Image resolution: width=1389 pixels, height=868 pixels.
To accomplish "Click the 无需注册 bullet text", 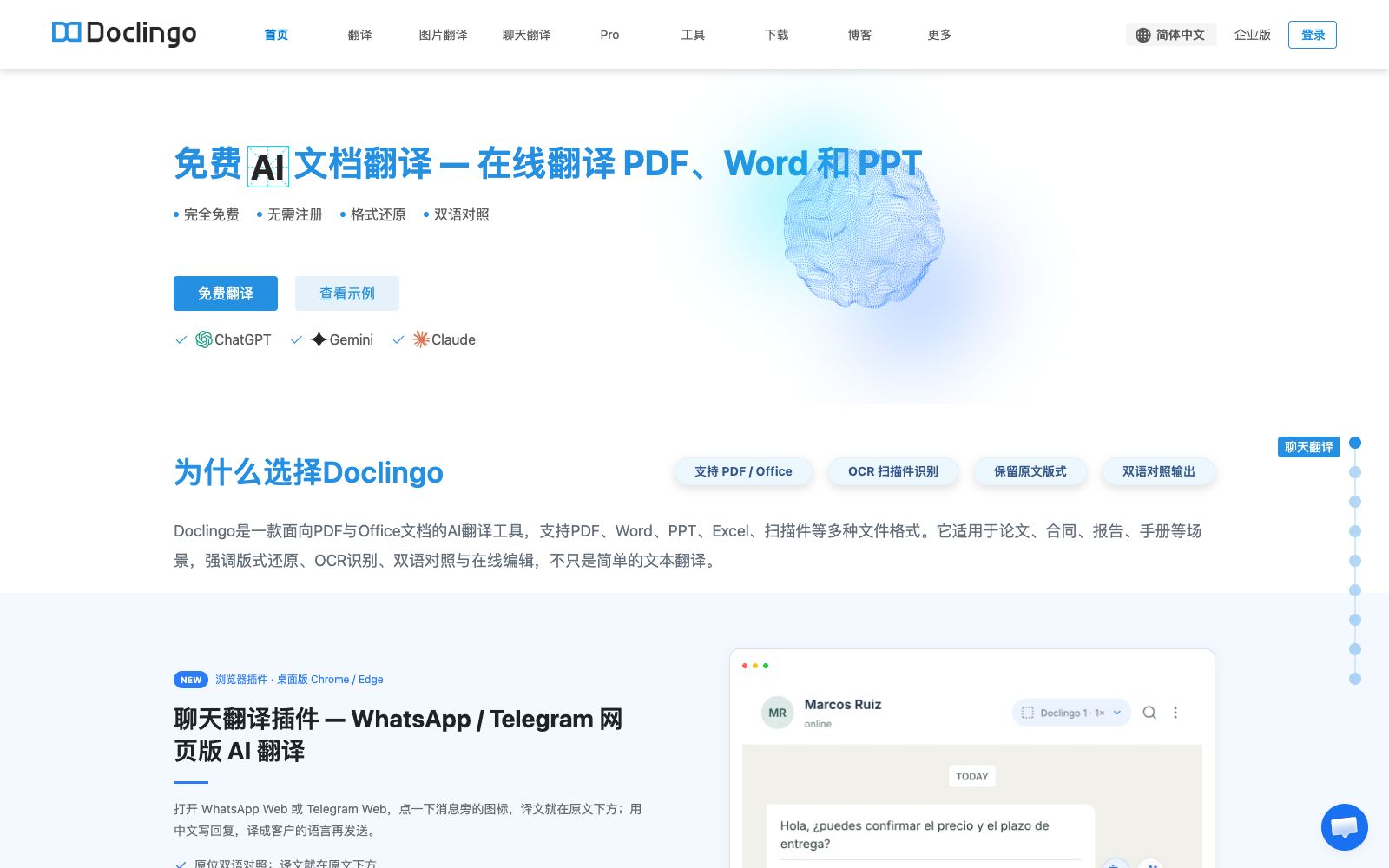I will (294, 214).
